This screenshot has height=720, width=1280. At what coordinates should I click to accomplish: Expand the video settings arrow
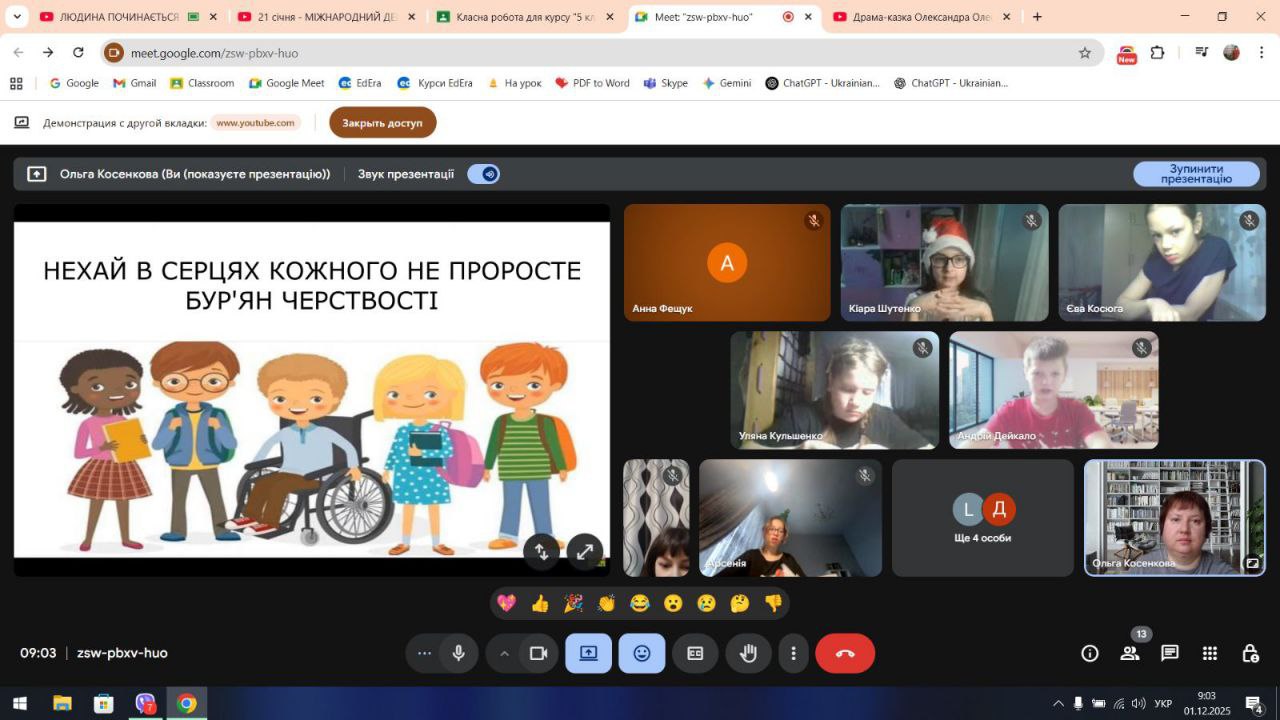click(x=504, y=653)
